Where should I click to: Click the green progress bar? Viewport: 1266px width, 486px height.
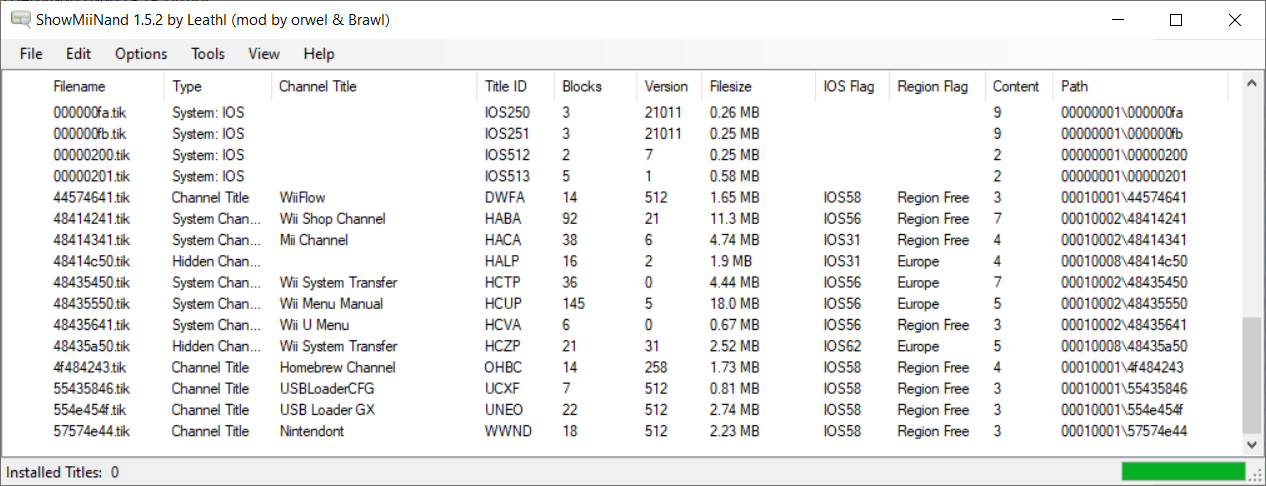[1183, 471]
